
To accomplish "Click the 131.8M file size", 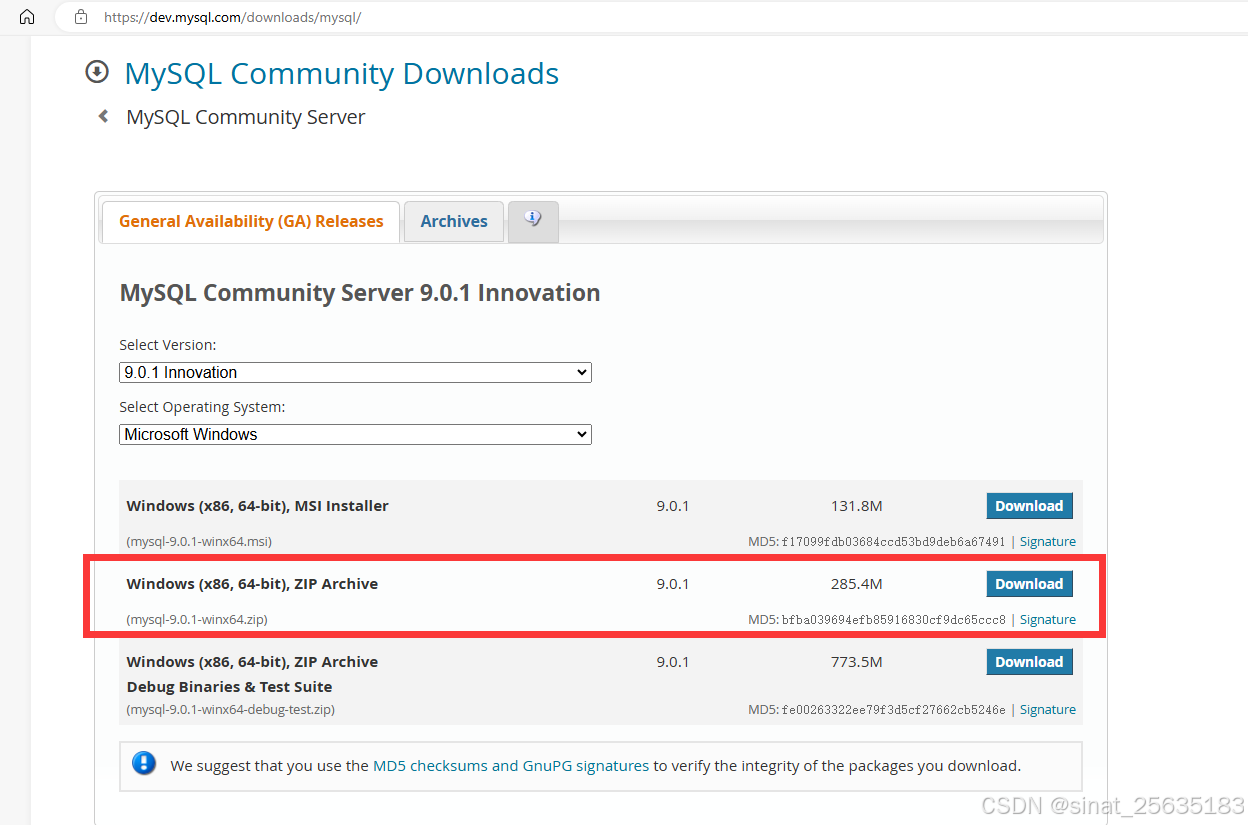I will coord(857,506).
